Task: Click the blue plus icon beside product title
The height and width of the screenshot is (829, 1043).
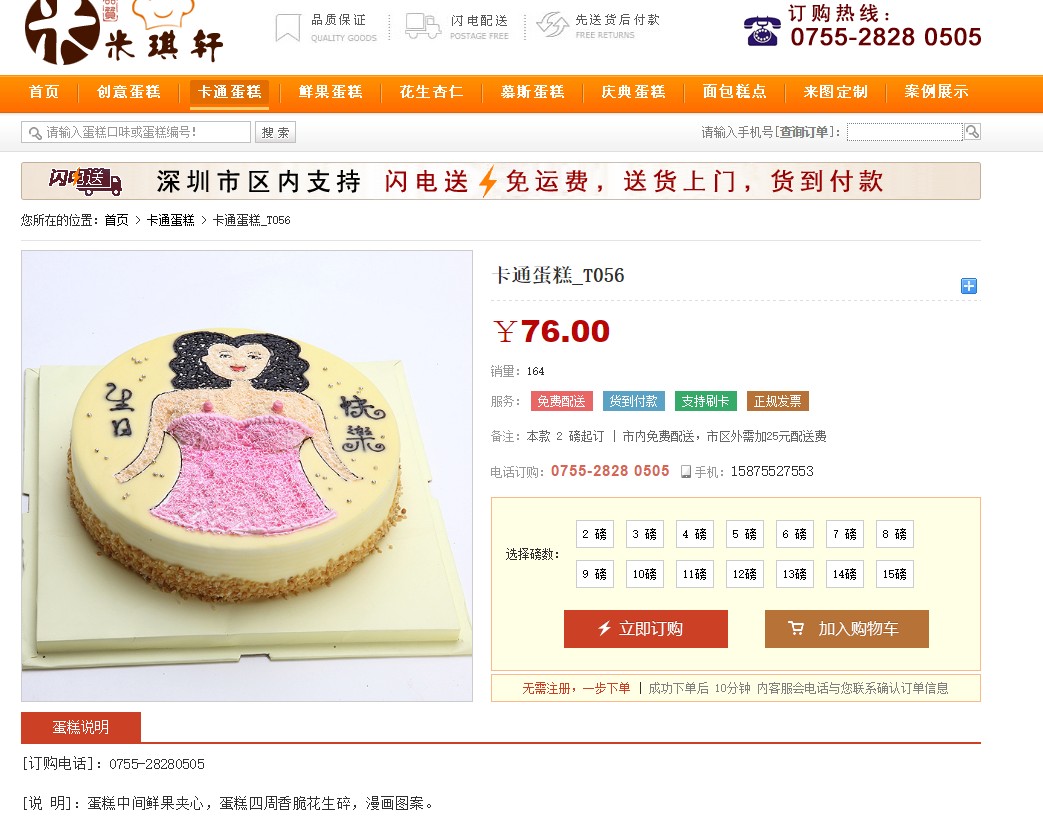Action: tap(968, 286)
